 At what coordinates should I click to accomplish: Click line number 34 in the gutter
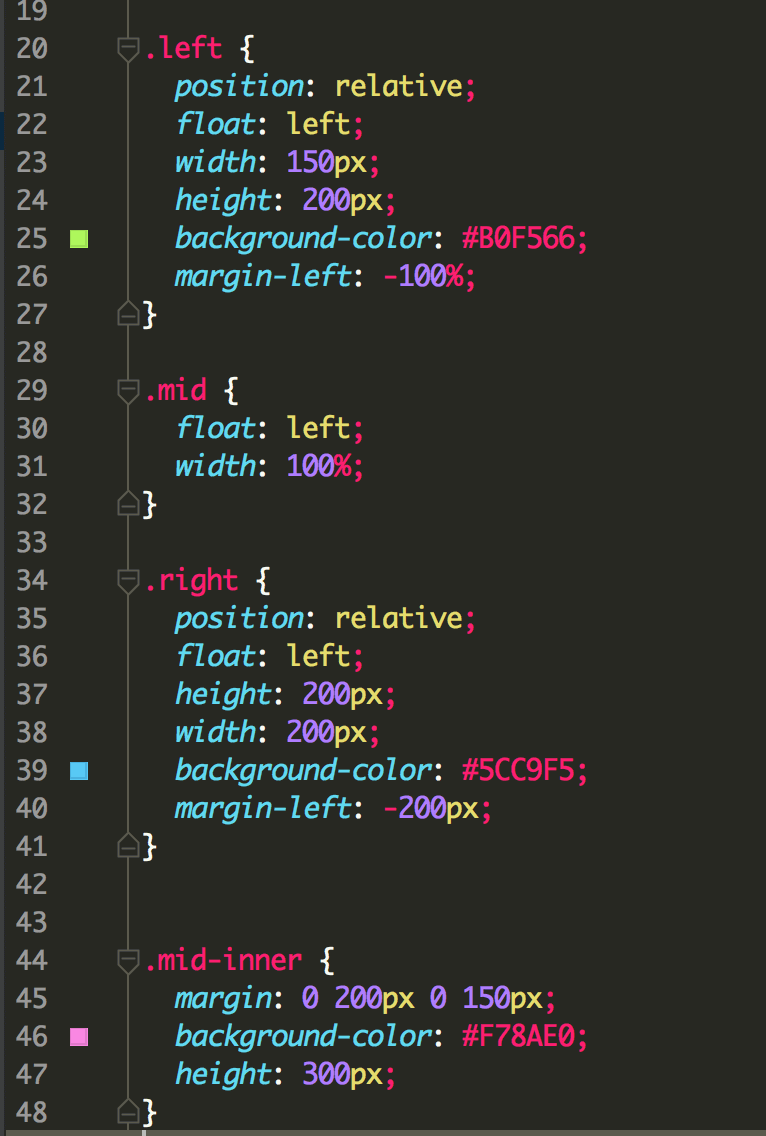point(32,581)
